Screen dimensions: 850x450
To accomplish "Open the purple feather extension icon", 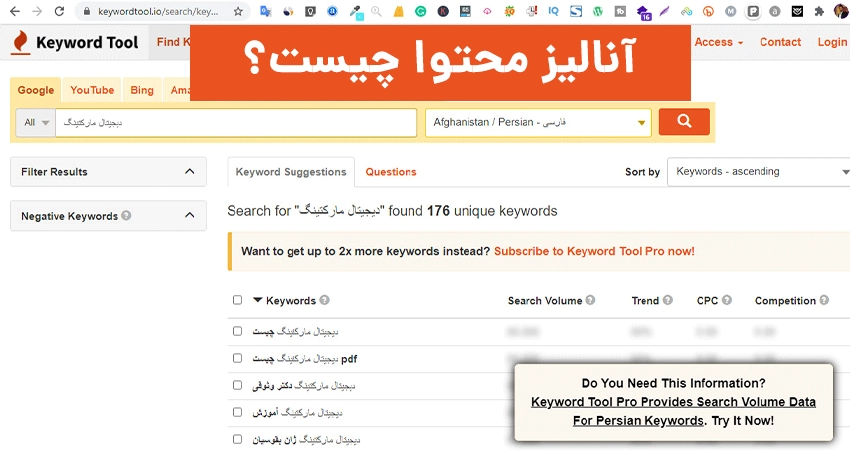I will (665, 11).
